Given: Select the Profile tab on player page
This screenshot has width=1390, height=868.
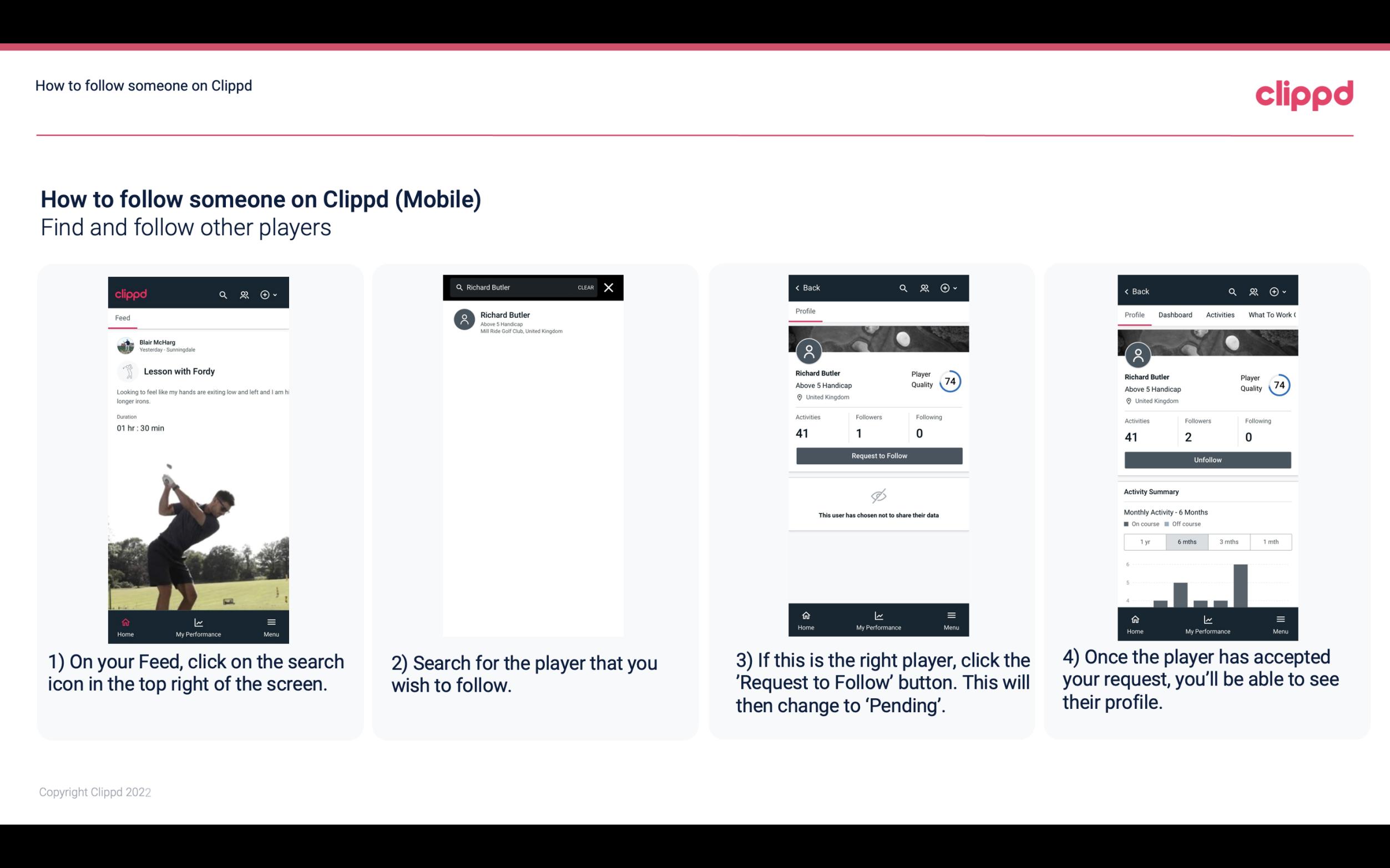Looking at the screenshot, I should tap(805, 311).
